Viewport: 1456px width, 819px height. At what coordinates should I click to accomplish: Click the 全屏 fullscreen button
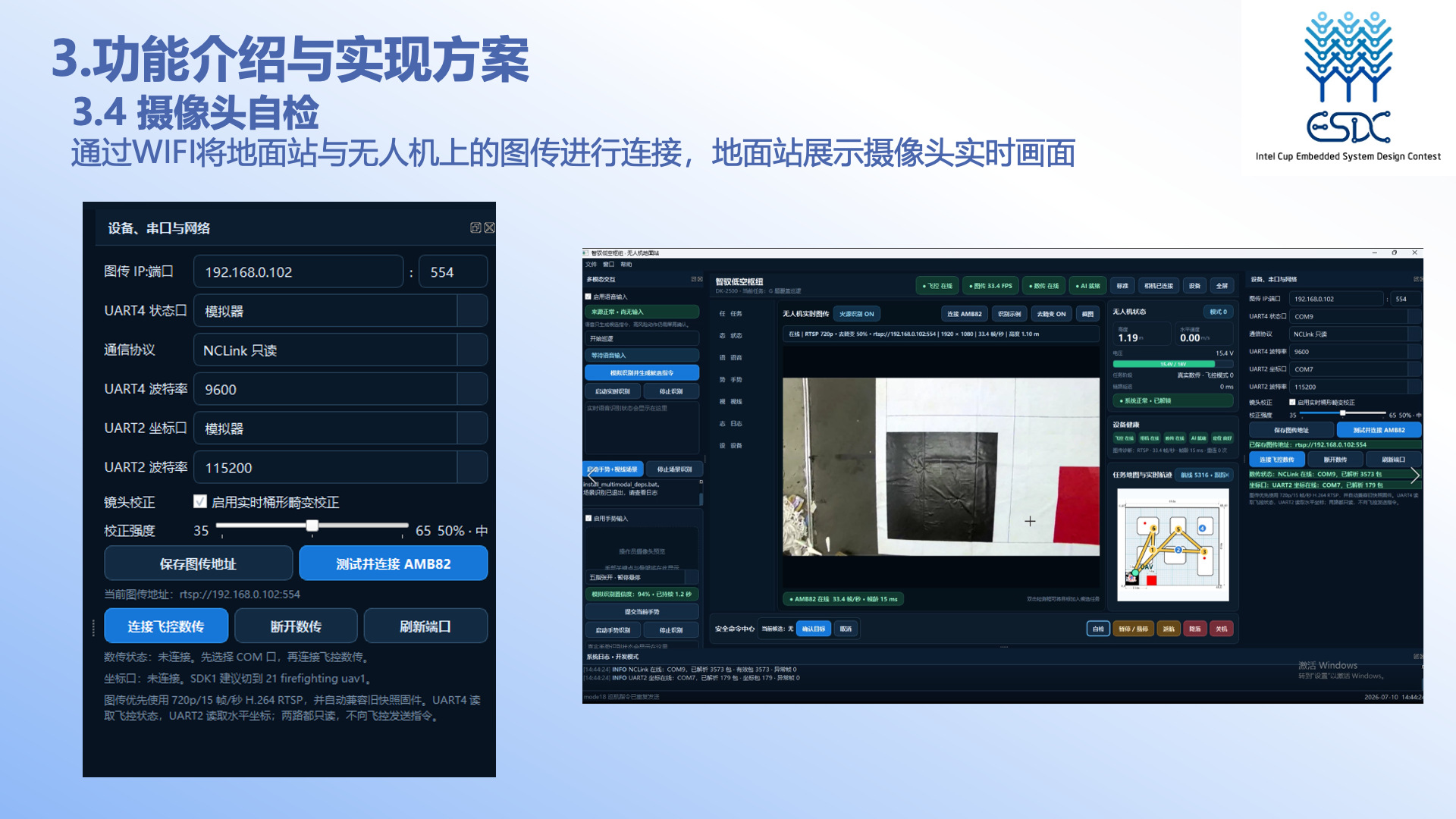click(x=1222, y=286)
